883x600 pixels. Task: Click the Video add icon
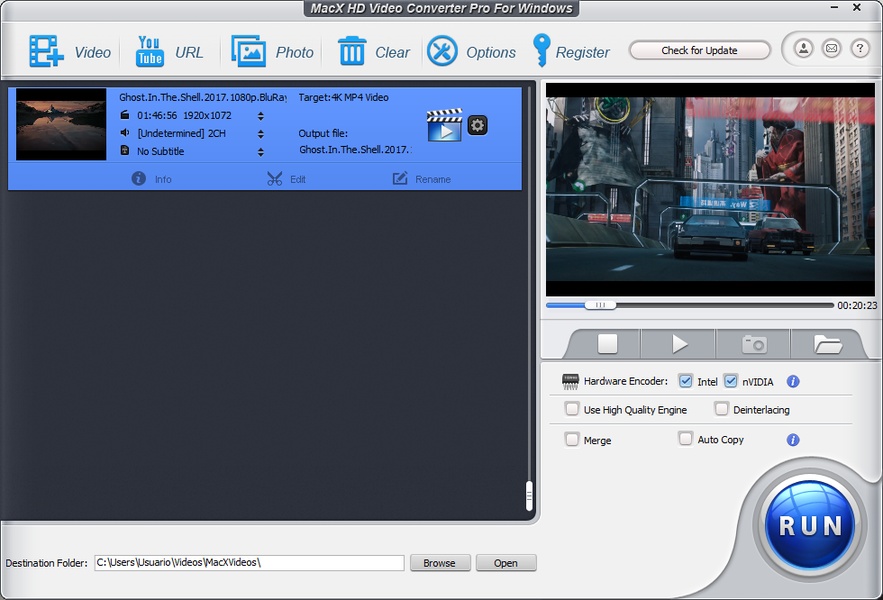point(46,51)
